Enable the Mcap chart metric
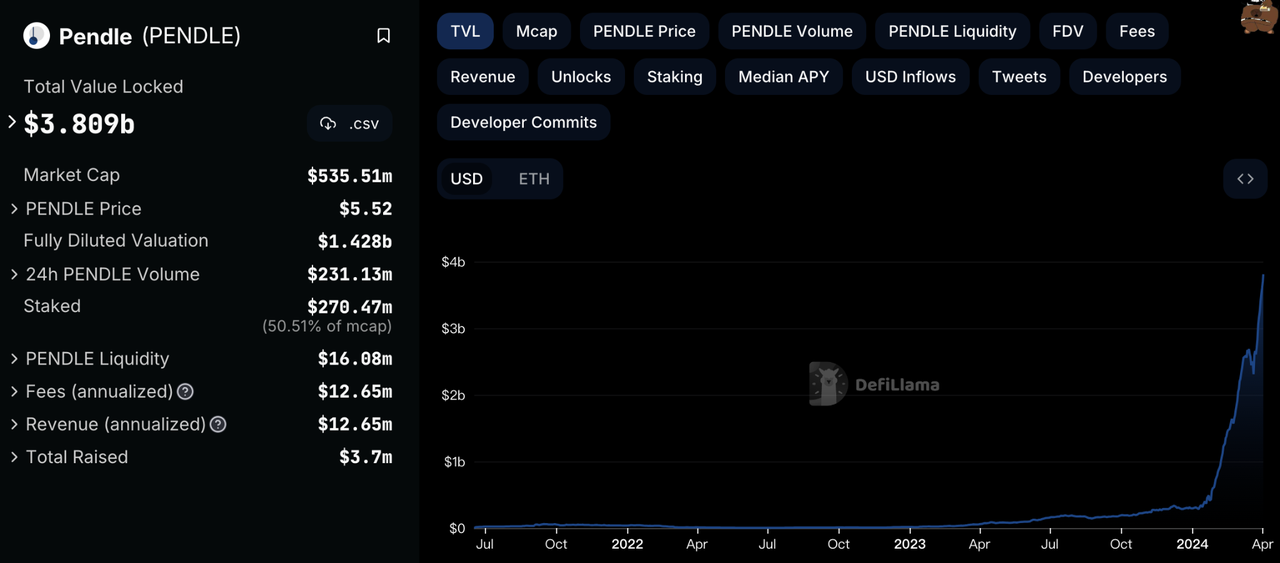The width and height of the screenshot is (1280, 563). (x=536, y=31)
